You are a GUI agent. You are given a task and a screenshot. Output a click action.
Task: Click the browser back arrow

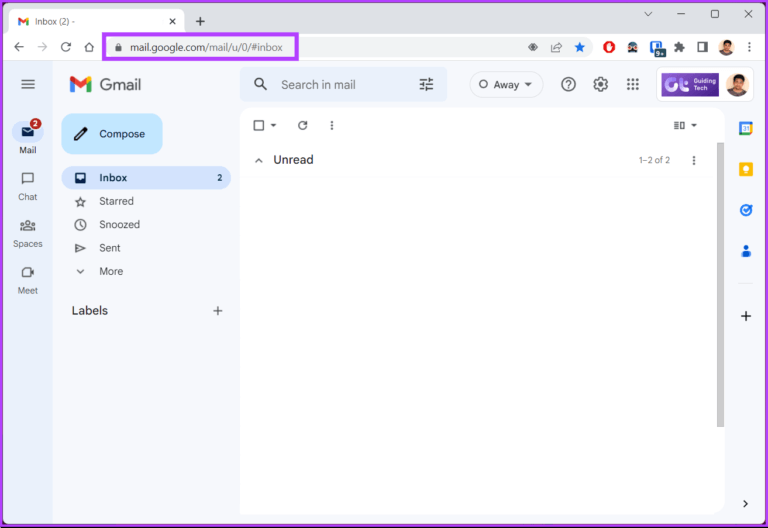click(x=19, y=47)
